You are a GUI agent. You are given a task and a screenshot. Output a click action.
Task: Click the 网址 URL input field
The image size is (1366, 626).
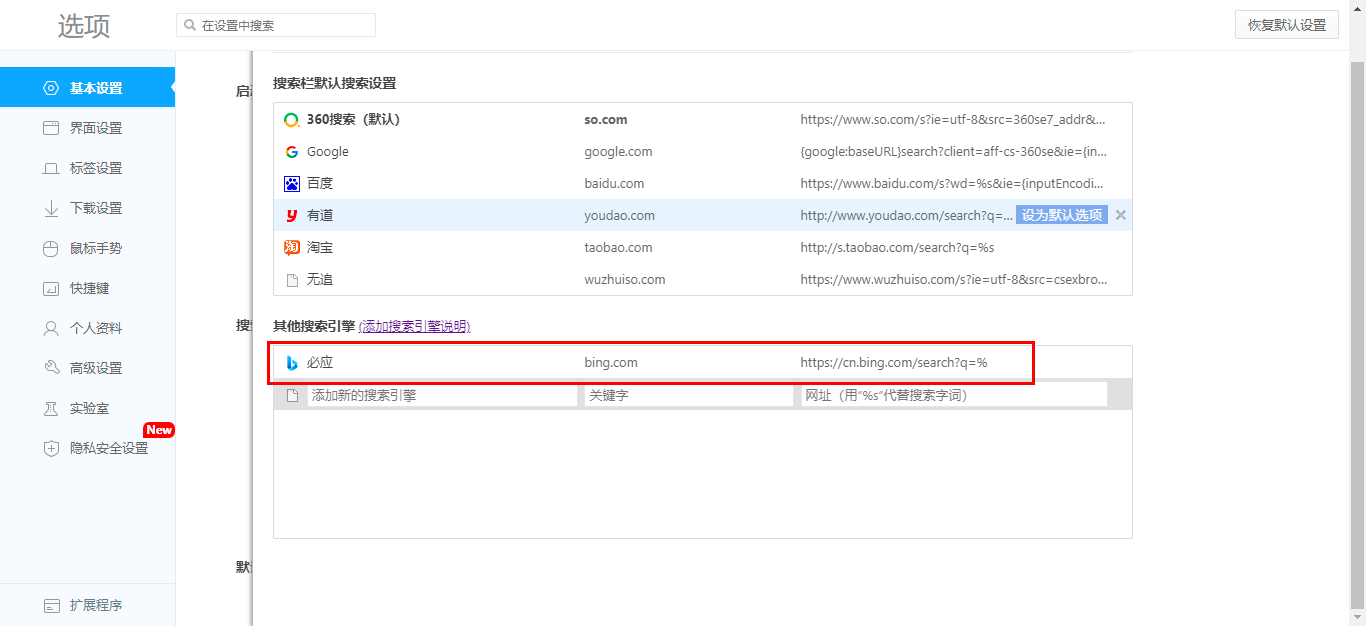click(954, 395)
